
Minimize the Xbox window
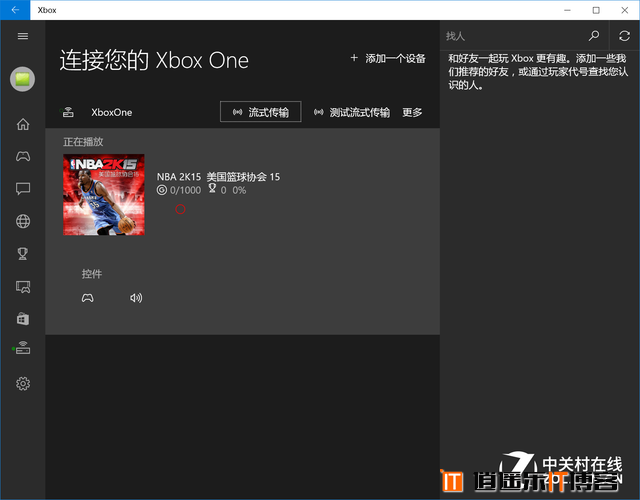point(567,10)
